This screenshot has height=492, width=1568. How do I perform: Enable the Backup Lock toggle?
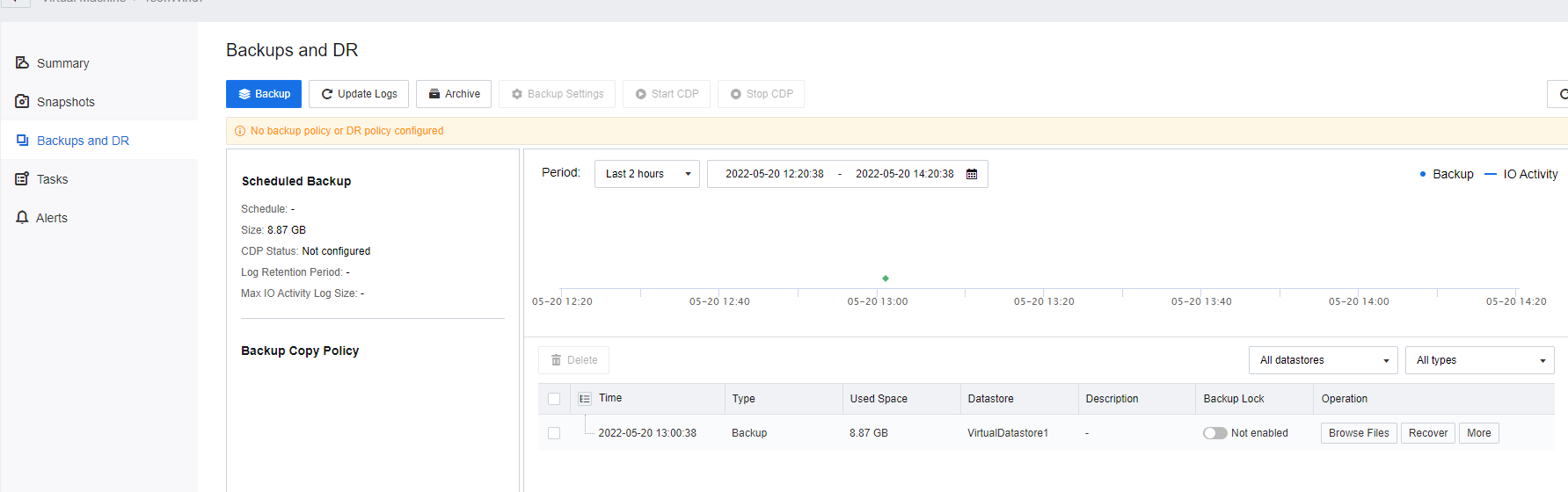point(1215,433)
